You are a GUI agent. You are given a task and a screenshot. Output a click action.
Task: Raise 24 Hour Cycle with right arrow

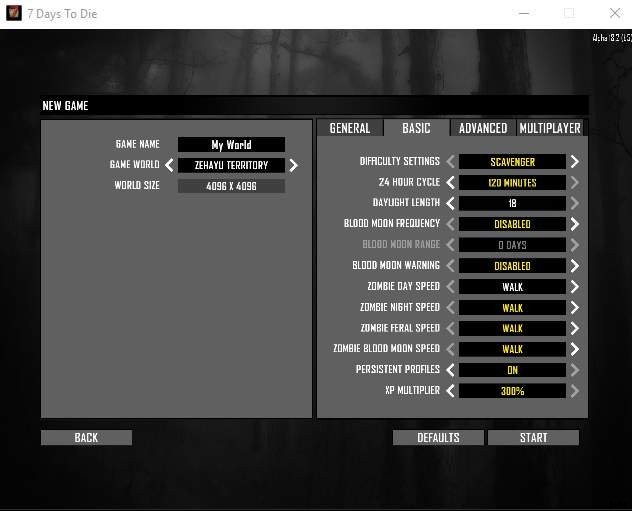point(575,183)
